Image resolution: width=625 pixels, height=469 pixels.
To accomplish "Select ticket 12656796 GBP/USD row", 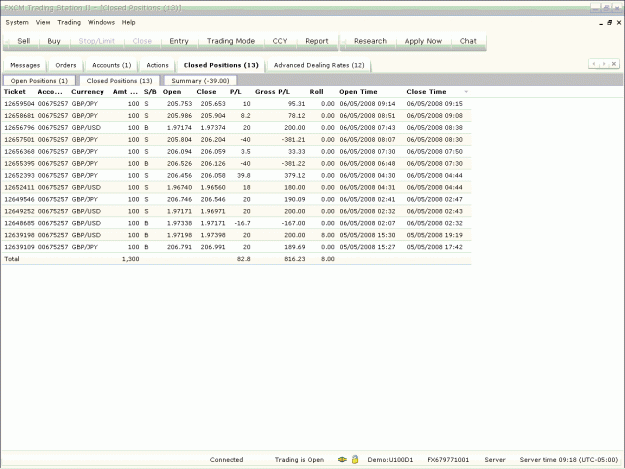I will click(x=237, y=128).
